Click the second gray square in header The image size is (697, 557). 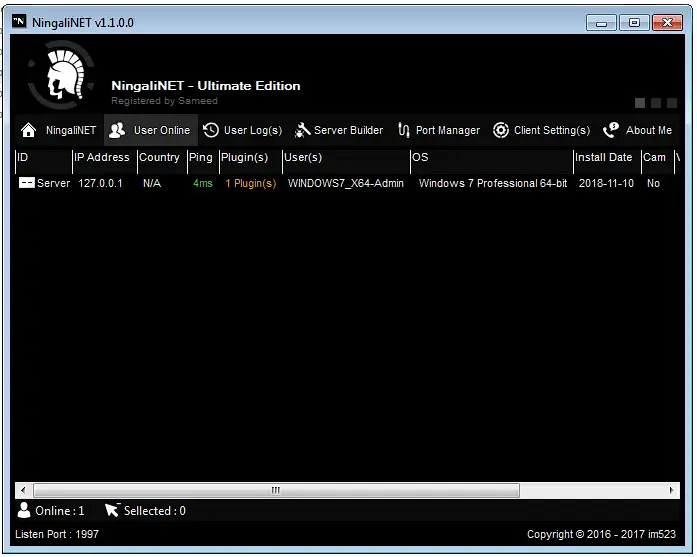click(656, 103)
